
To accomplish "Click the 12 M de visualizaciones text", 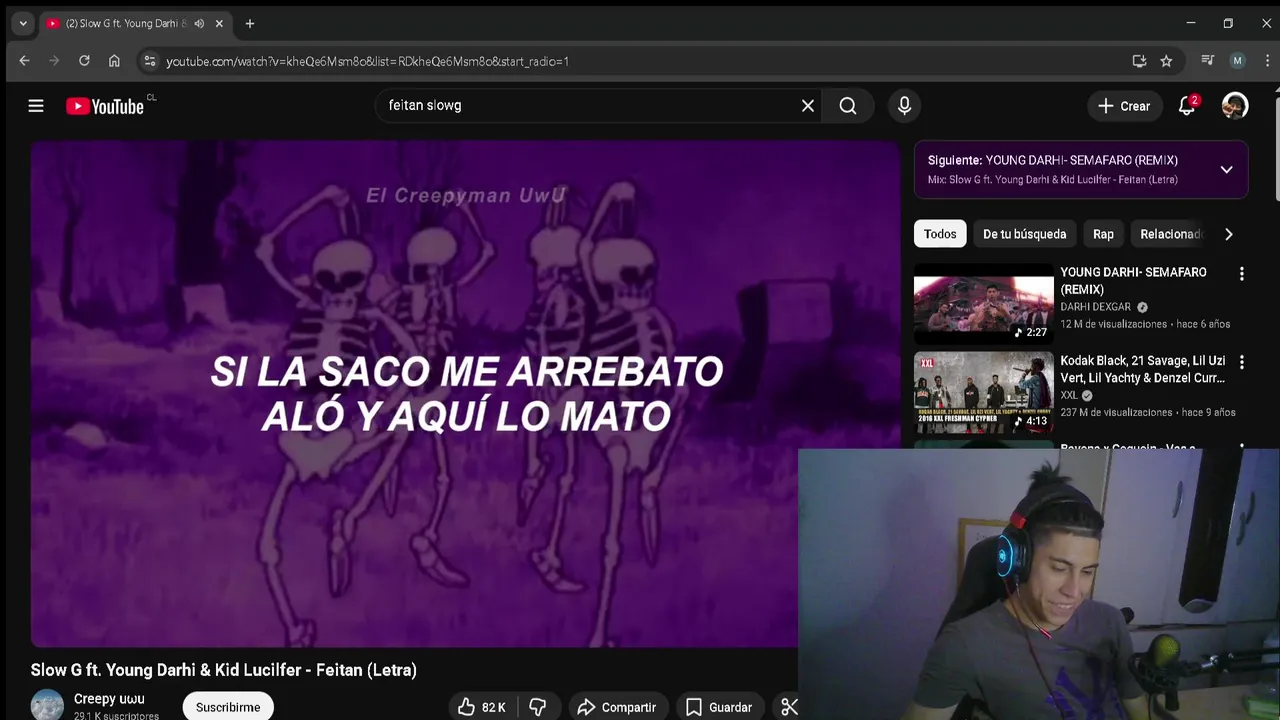I will point(1114,324).
